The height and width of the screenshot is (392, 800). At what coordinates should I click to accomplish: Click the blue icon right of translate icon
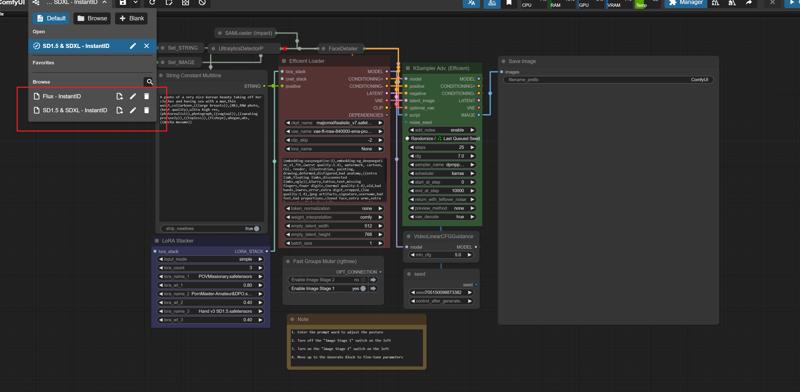coord(492,3)
